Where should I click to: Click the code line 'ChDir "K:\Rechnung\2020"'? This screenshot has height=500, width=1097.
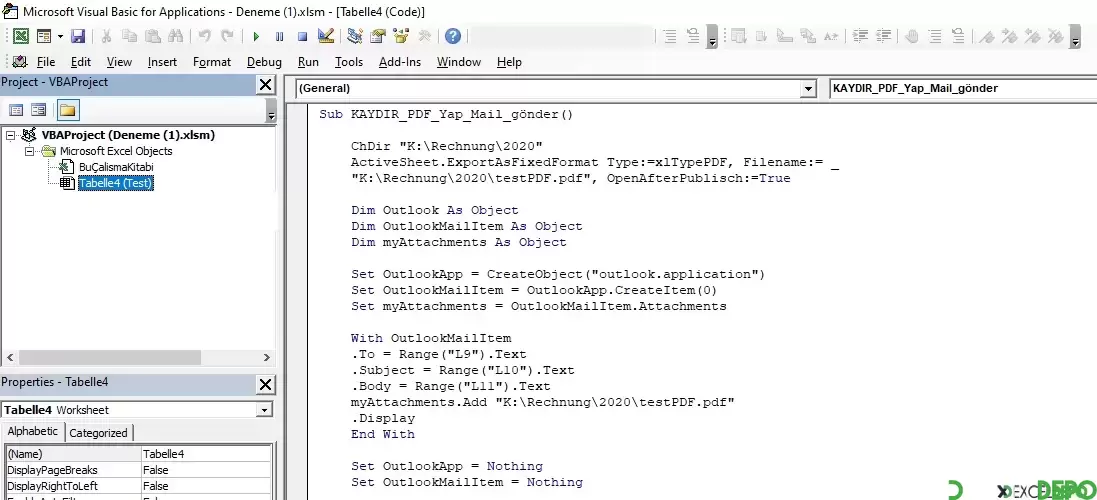pos(447,146)
